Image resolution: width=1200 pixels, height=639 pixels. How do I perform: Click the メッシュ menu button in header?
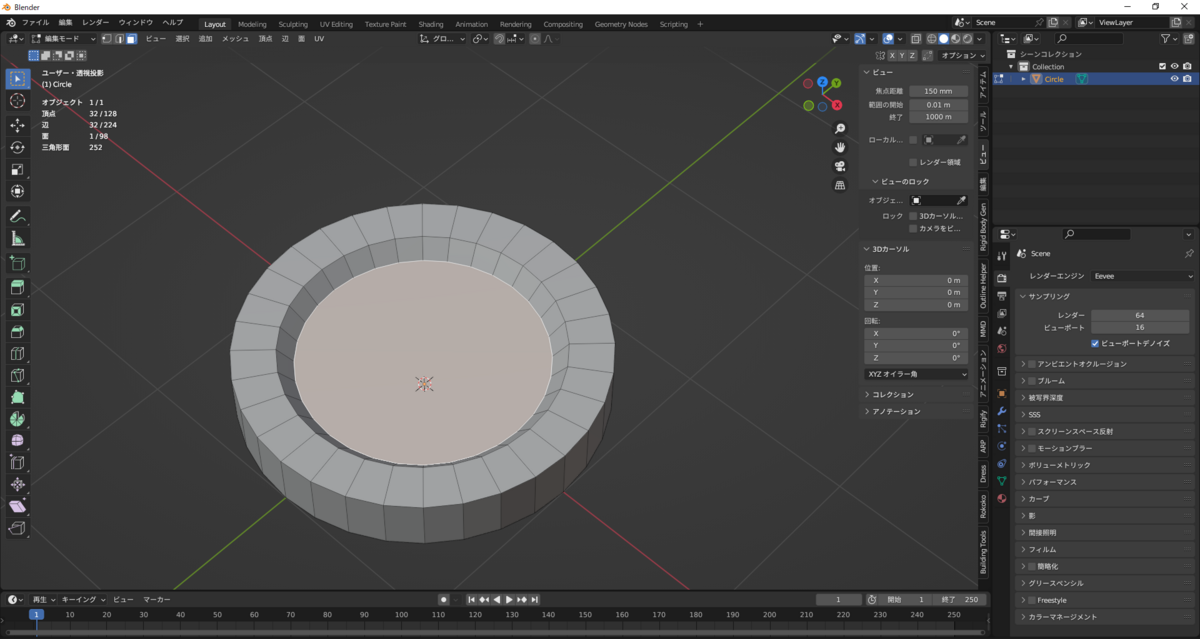pos(235,39)
